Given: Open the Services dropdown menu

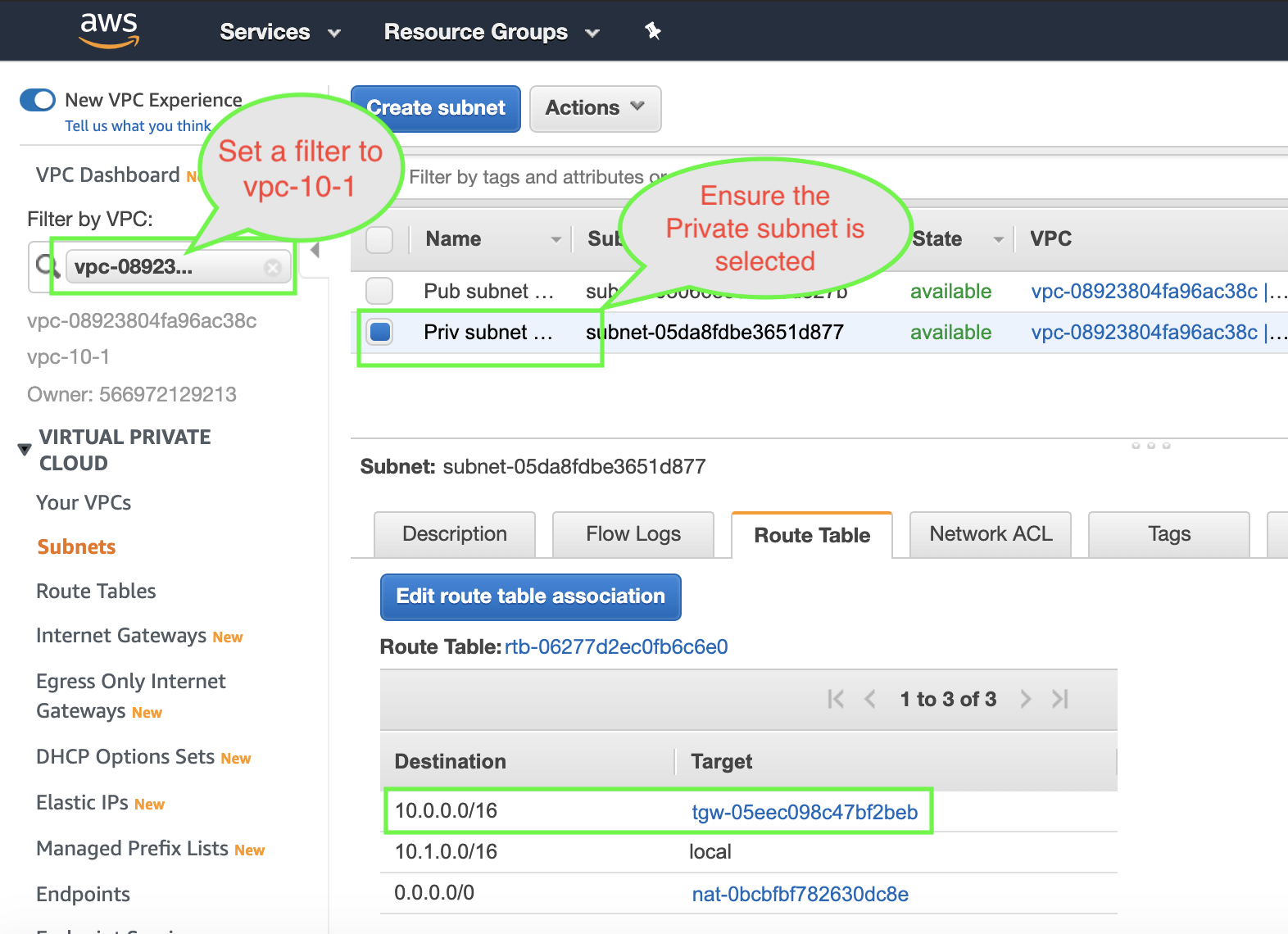Looking at the screenshot, I should coord(280,32).
